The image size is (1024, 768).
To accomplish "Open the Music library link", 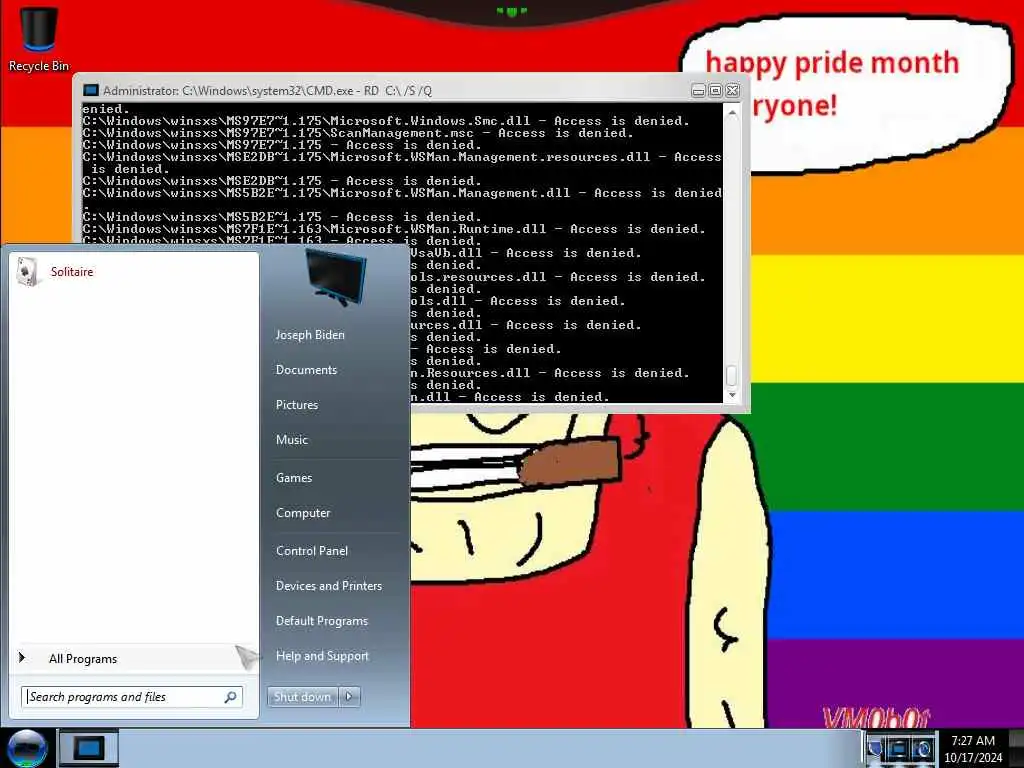I will click(x=291, y=440).
